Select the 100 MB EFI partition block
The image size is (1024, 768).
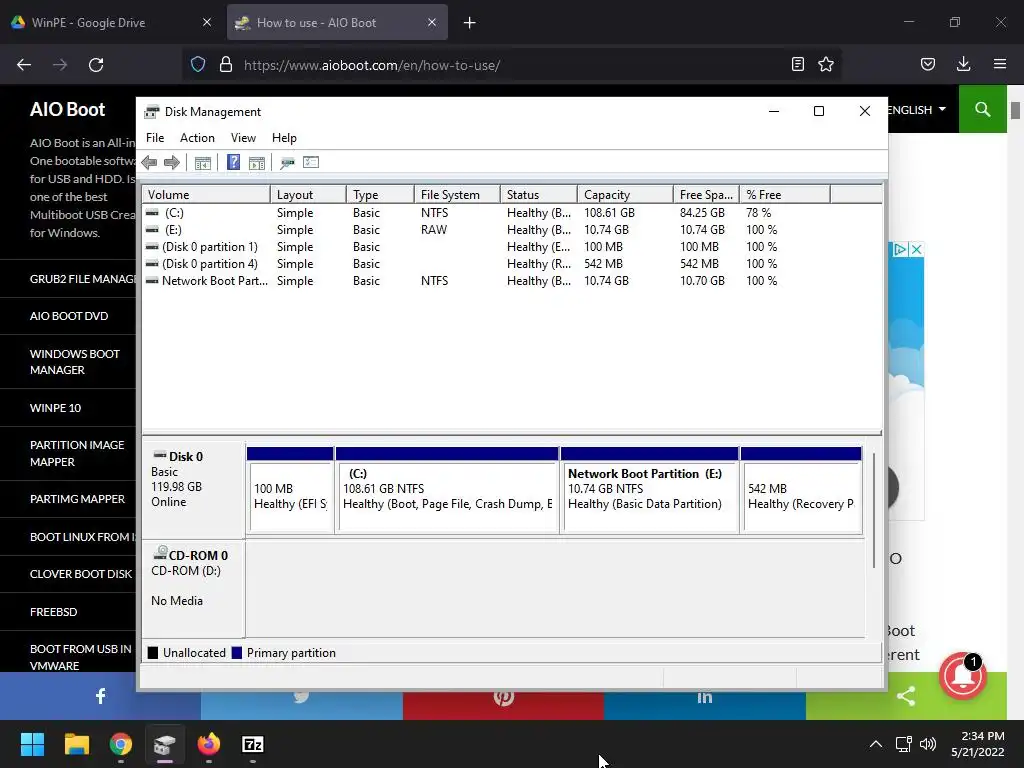(x=290, y=491)
